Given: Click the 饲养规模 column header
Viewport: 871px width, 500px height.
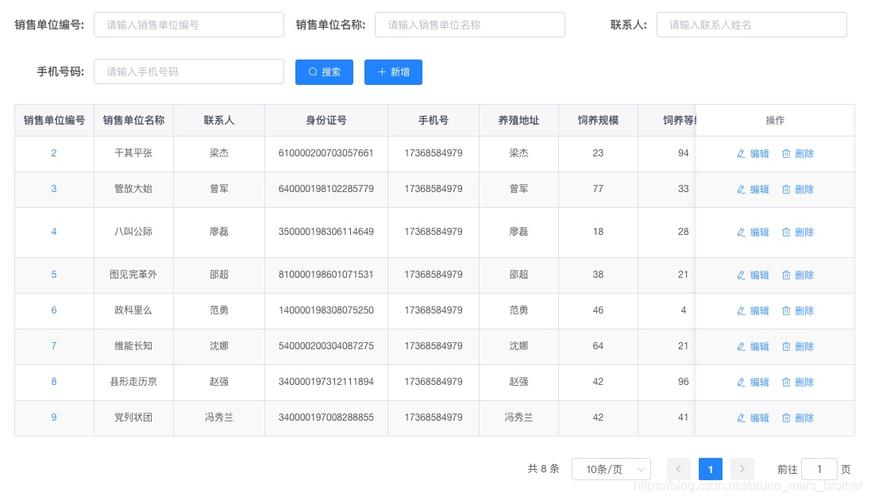Looking at the screenshot, I should coord(598,121).
